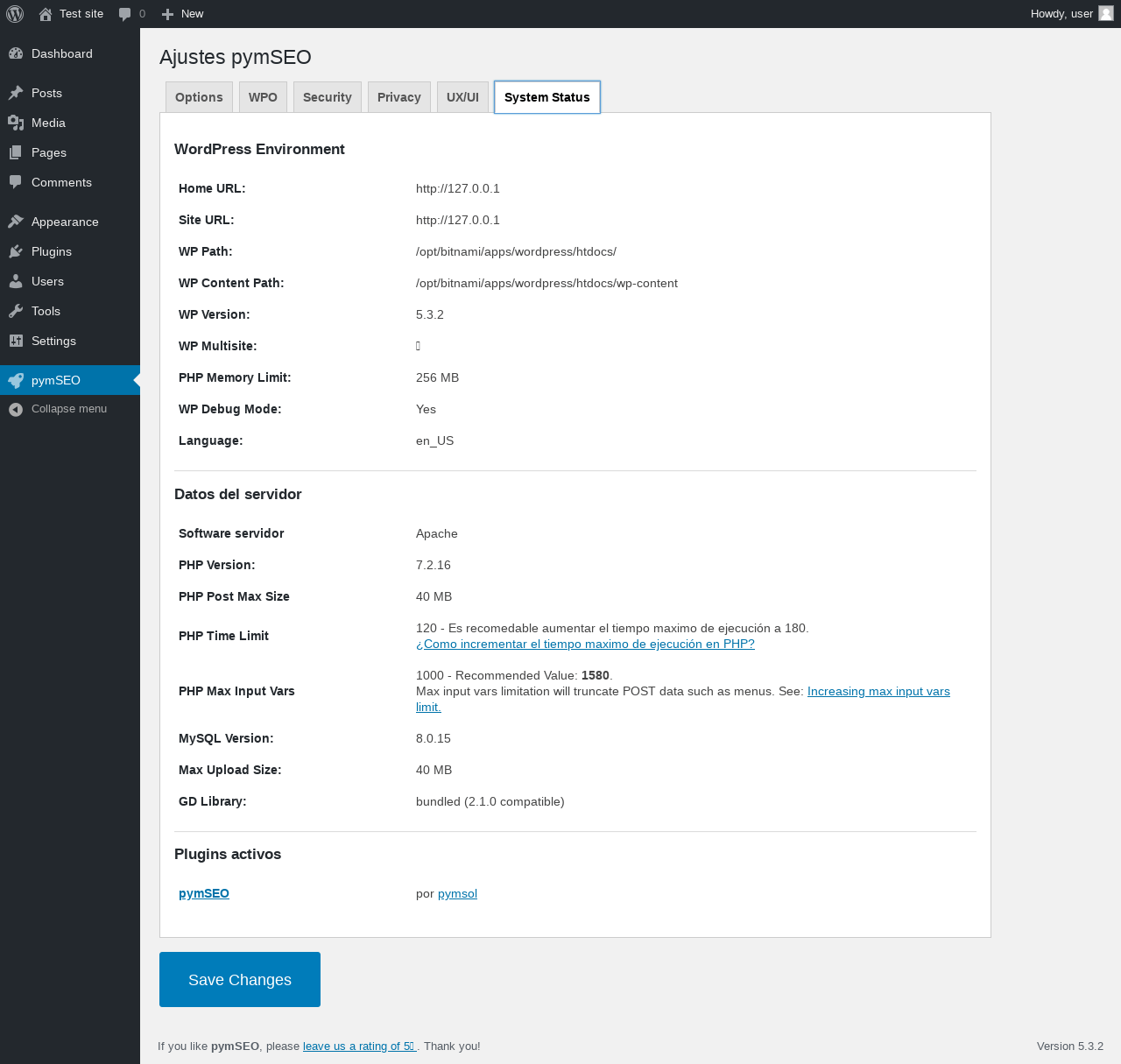Screen dimensions: 1121x1064
Task: Click the Tools wrench icon
Action: [16, 311]
